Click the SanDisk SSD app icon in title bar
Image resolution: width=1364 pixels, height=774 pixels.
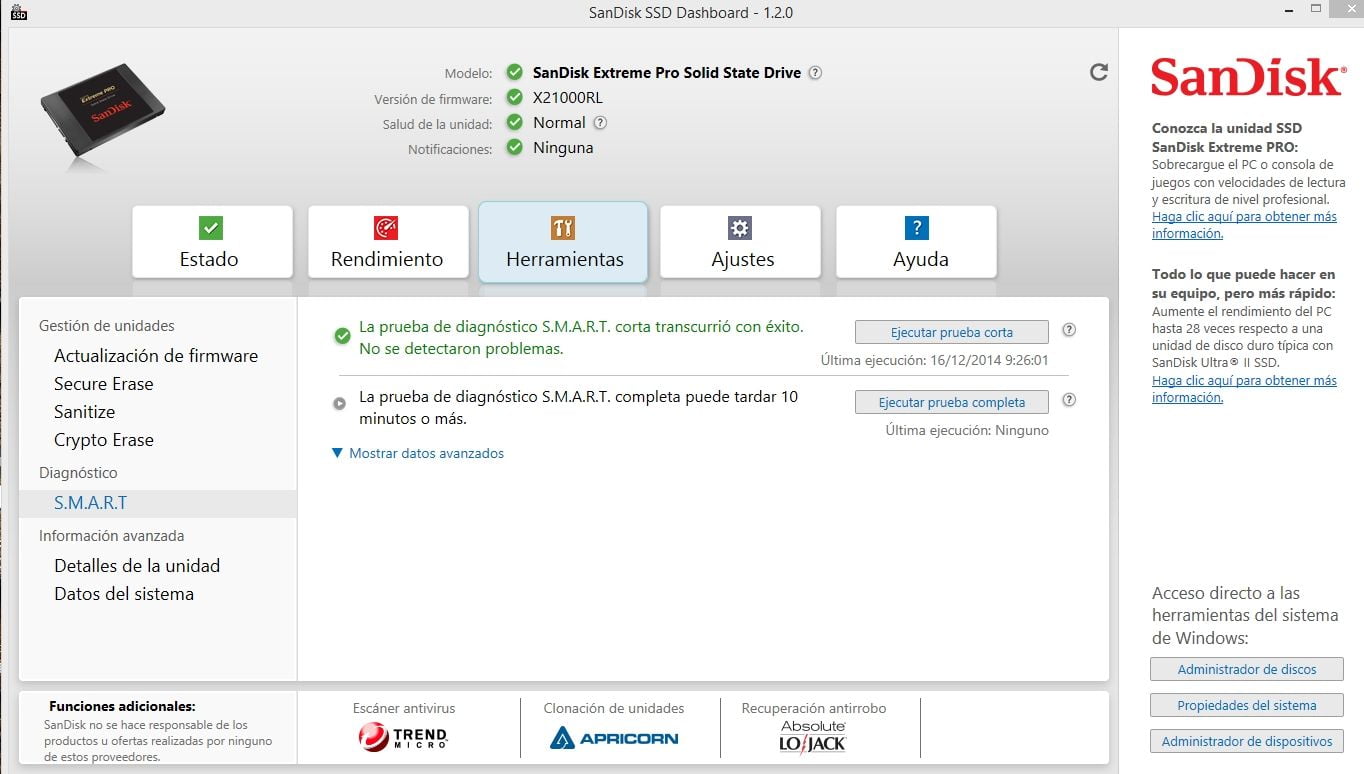tap(18, 13)
